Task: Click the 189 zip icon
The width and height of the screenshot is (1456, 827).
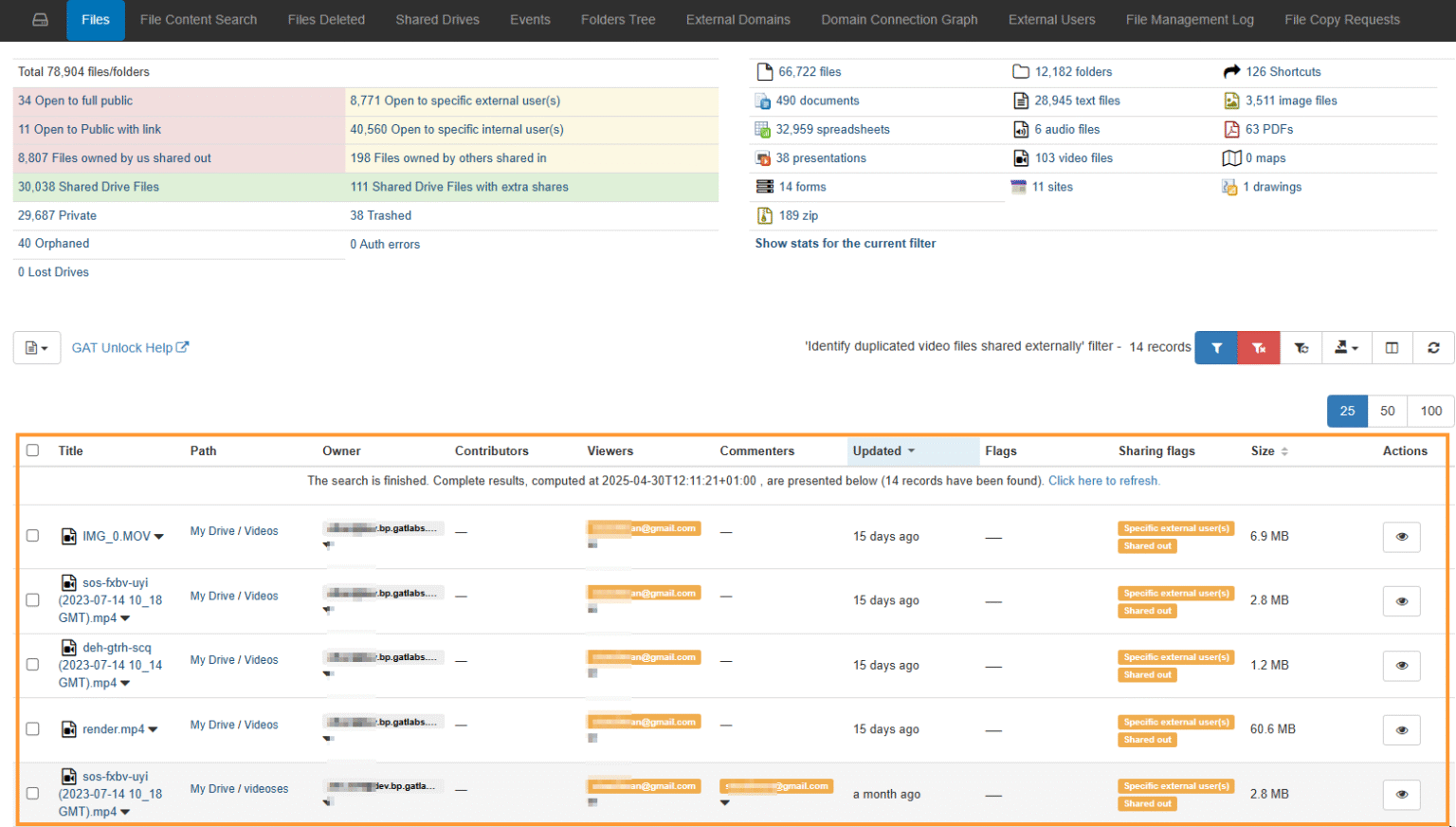Action: 764,216
